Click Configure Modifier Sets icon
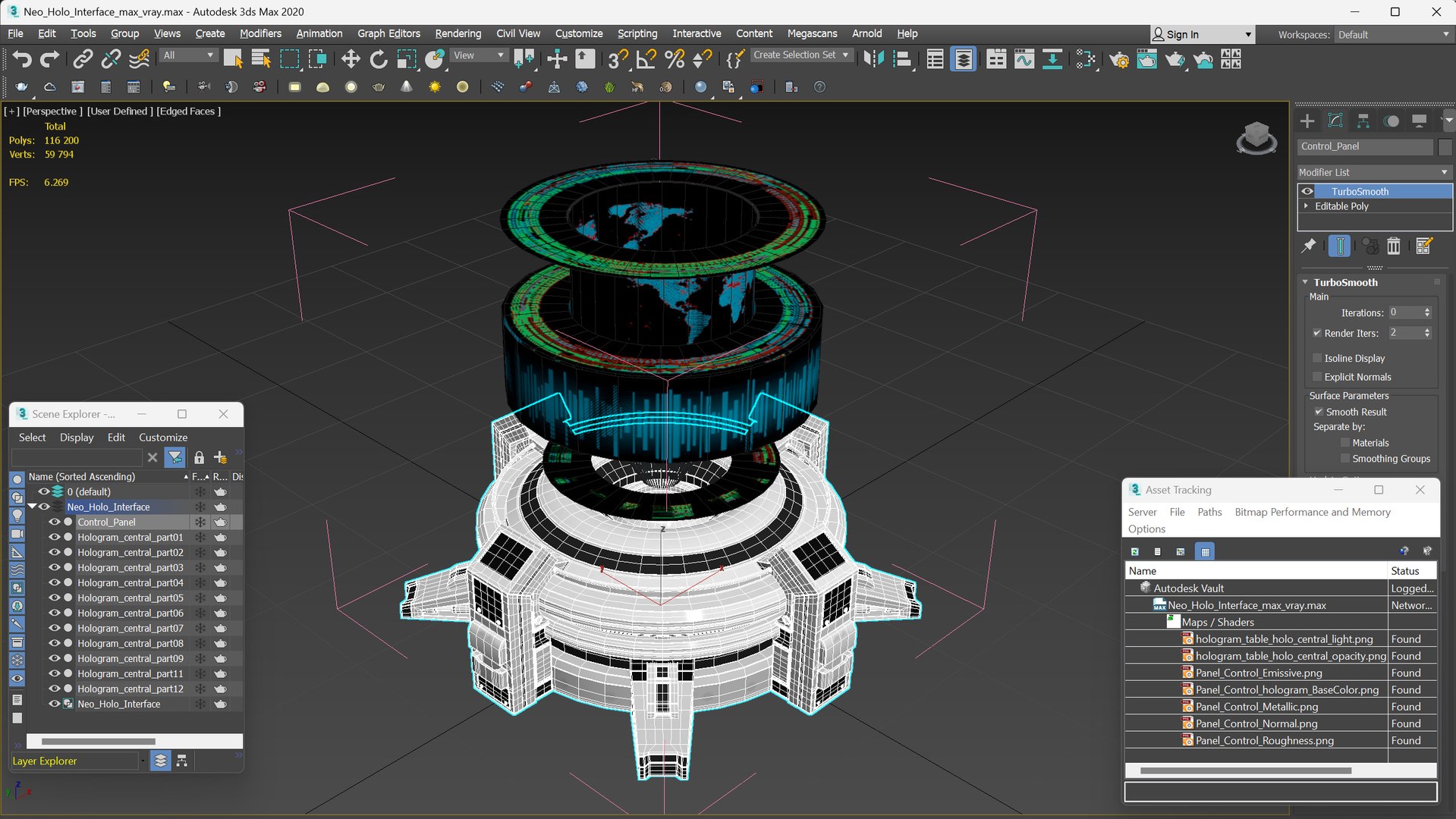Screen dimensions: 1456x819 pos(1423,246)
